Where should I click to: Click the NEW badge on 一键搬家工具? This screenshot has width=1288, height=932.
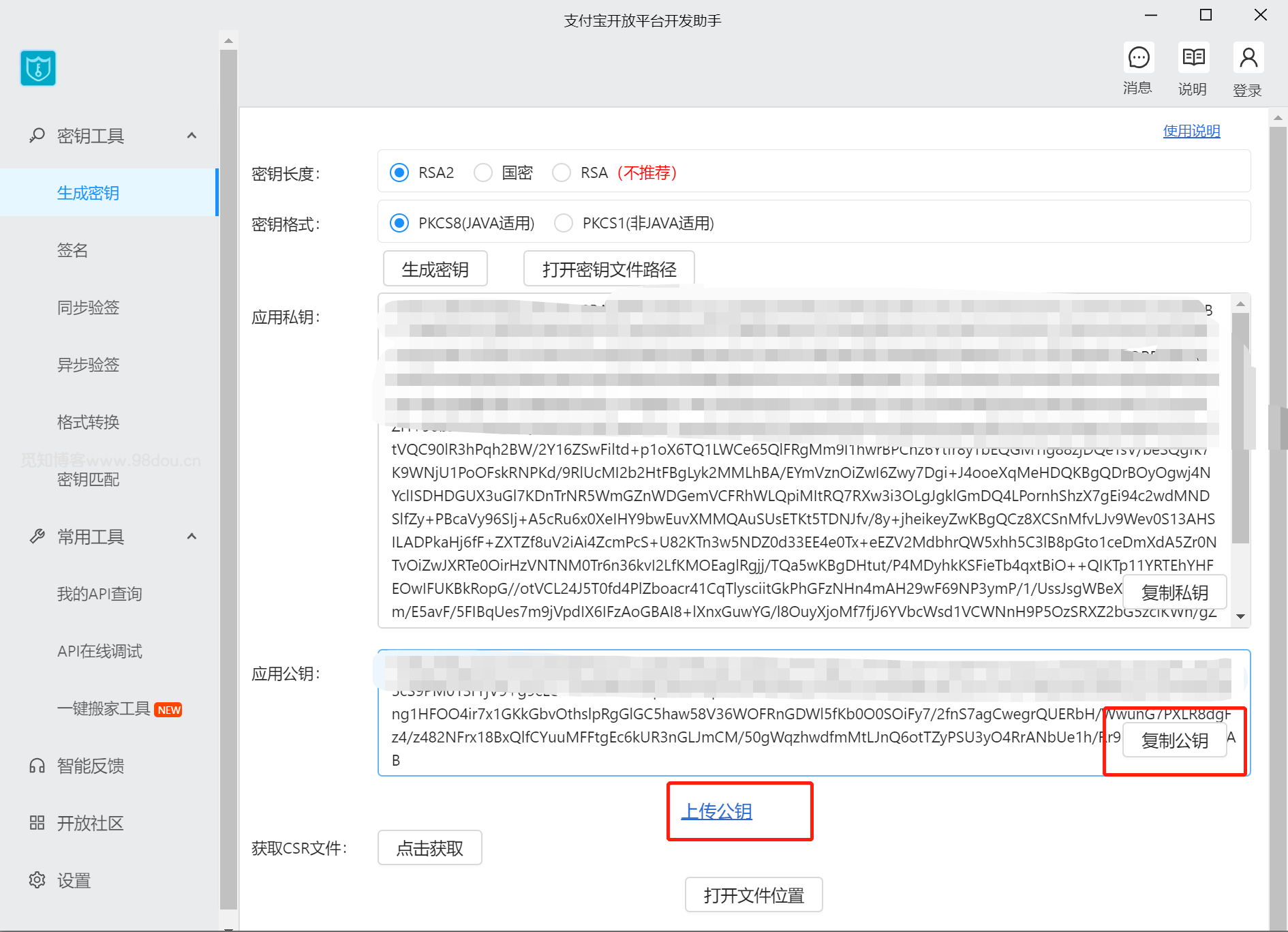pyautogui.click(x=168, y=710)
